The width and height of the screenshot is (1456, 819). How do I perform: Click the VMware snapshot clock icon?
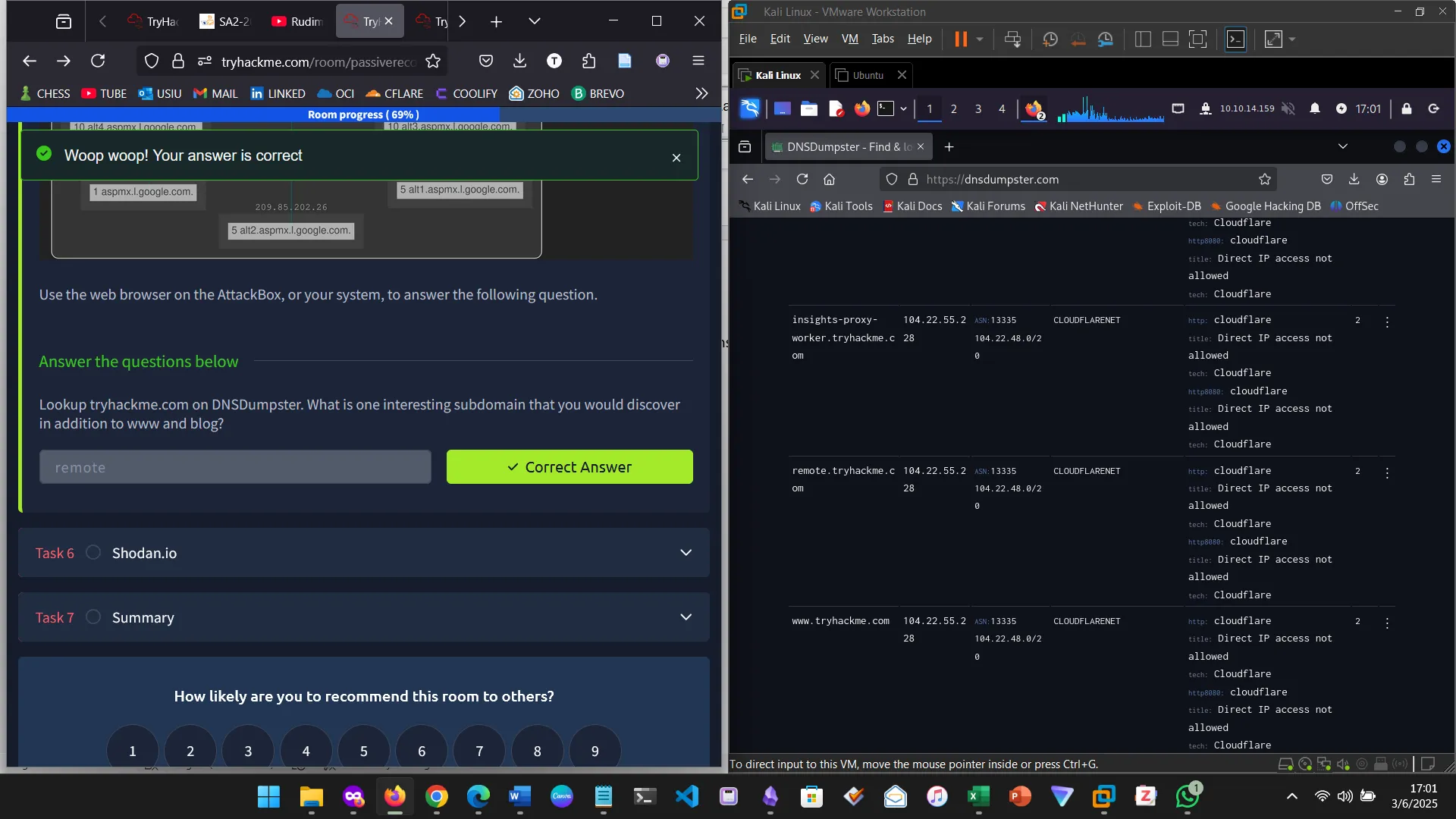[1050, 39]
